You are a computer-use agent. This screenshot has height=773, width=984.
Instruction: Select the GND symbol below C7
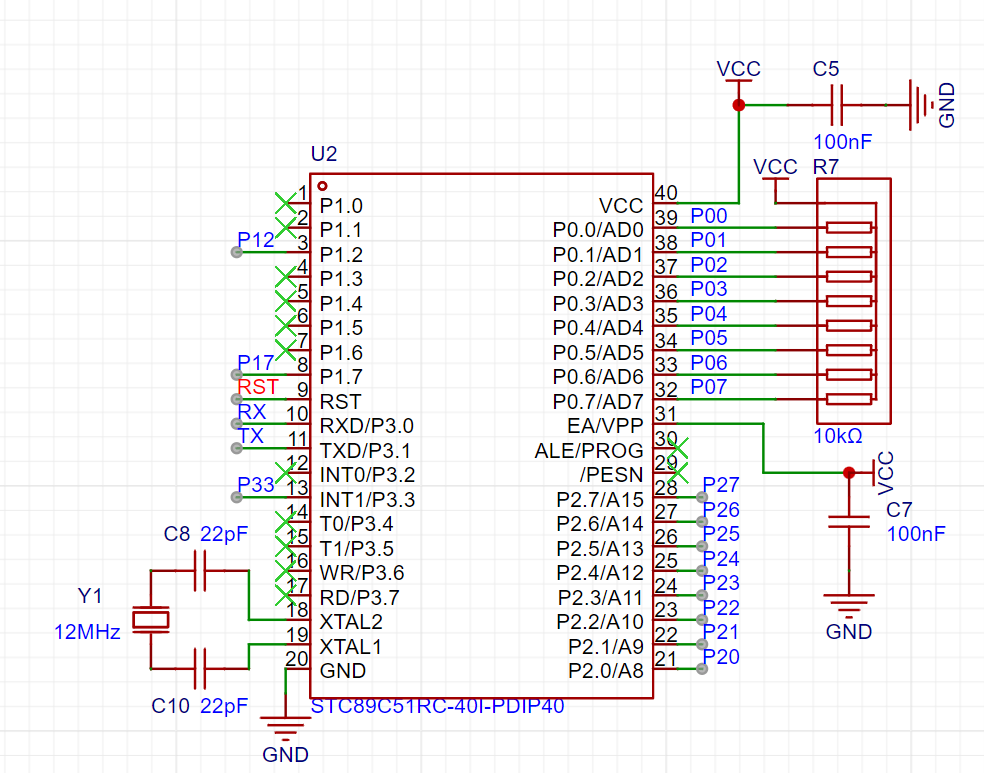pyautogui.click(x=849, y=604)
